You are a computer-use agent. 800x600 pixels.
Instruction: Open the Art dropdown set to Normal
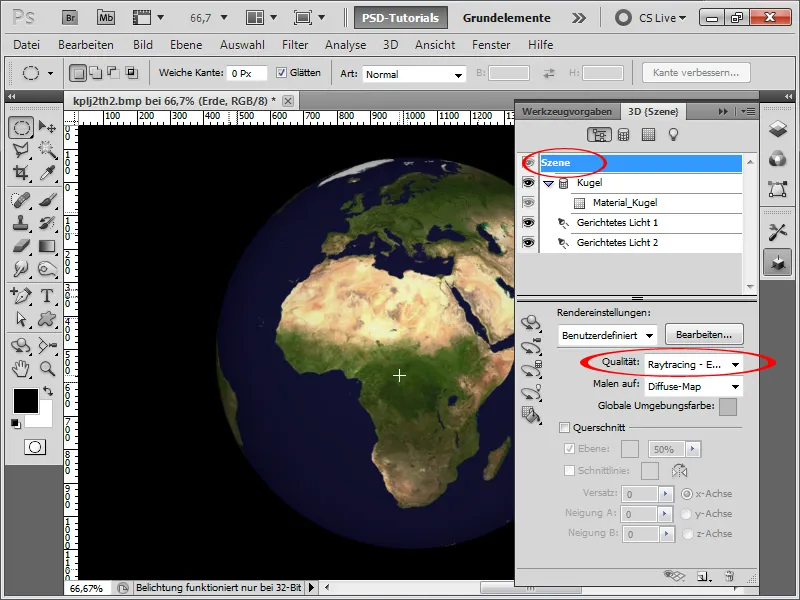[x=414, y=74]
